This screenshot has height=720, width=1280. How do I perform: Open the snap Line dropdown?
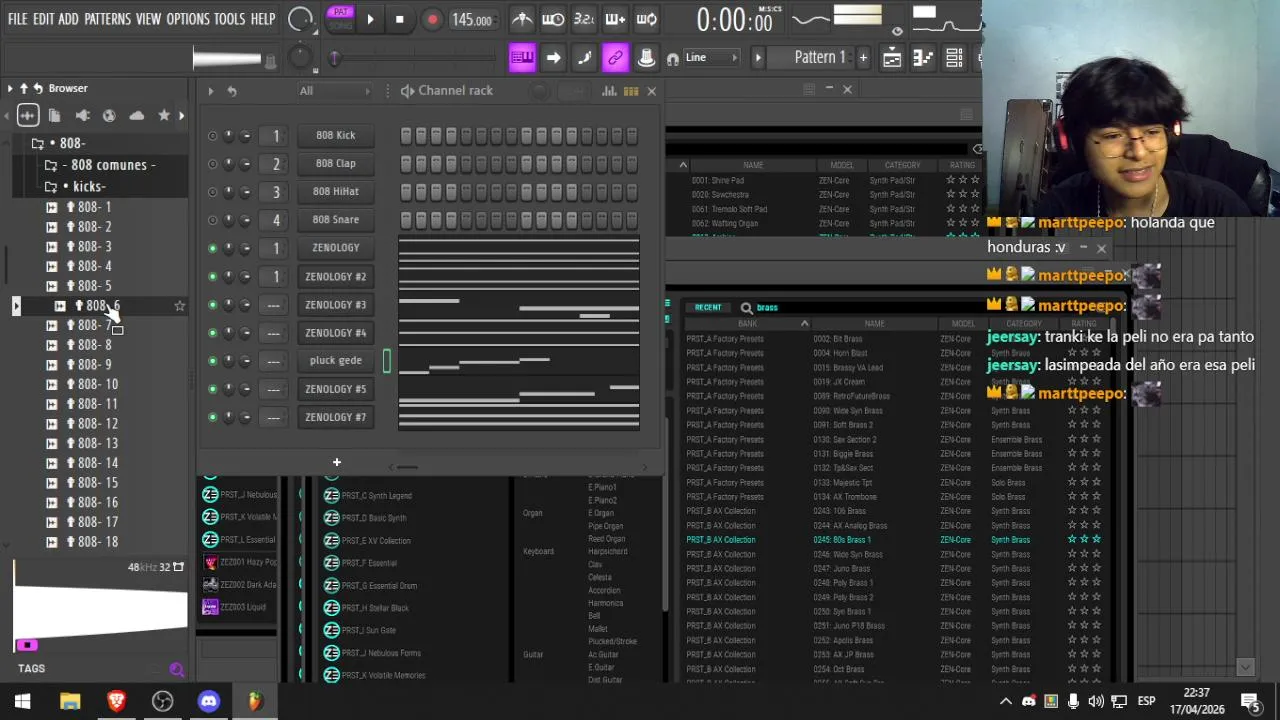pyautogui.click(x=711, y=58)
